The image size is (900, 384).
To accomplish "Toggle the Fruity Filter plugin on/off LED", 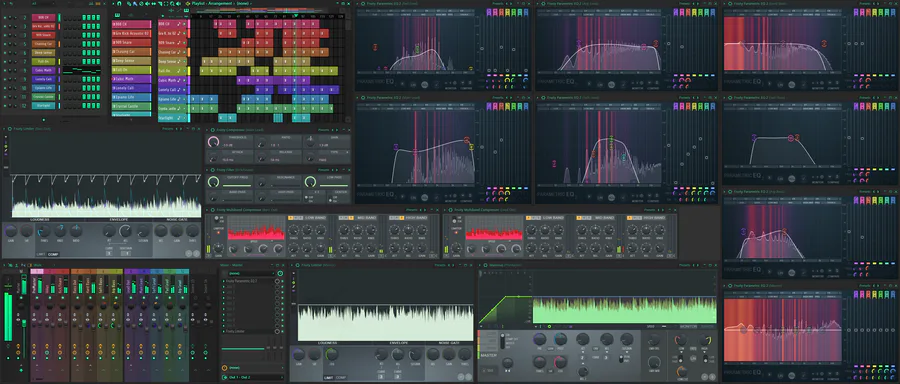I will [212, 170].
